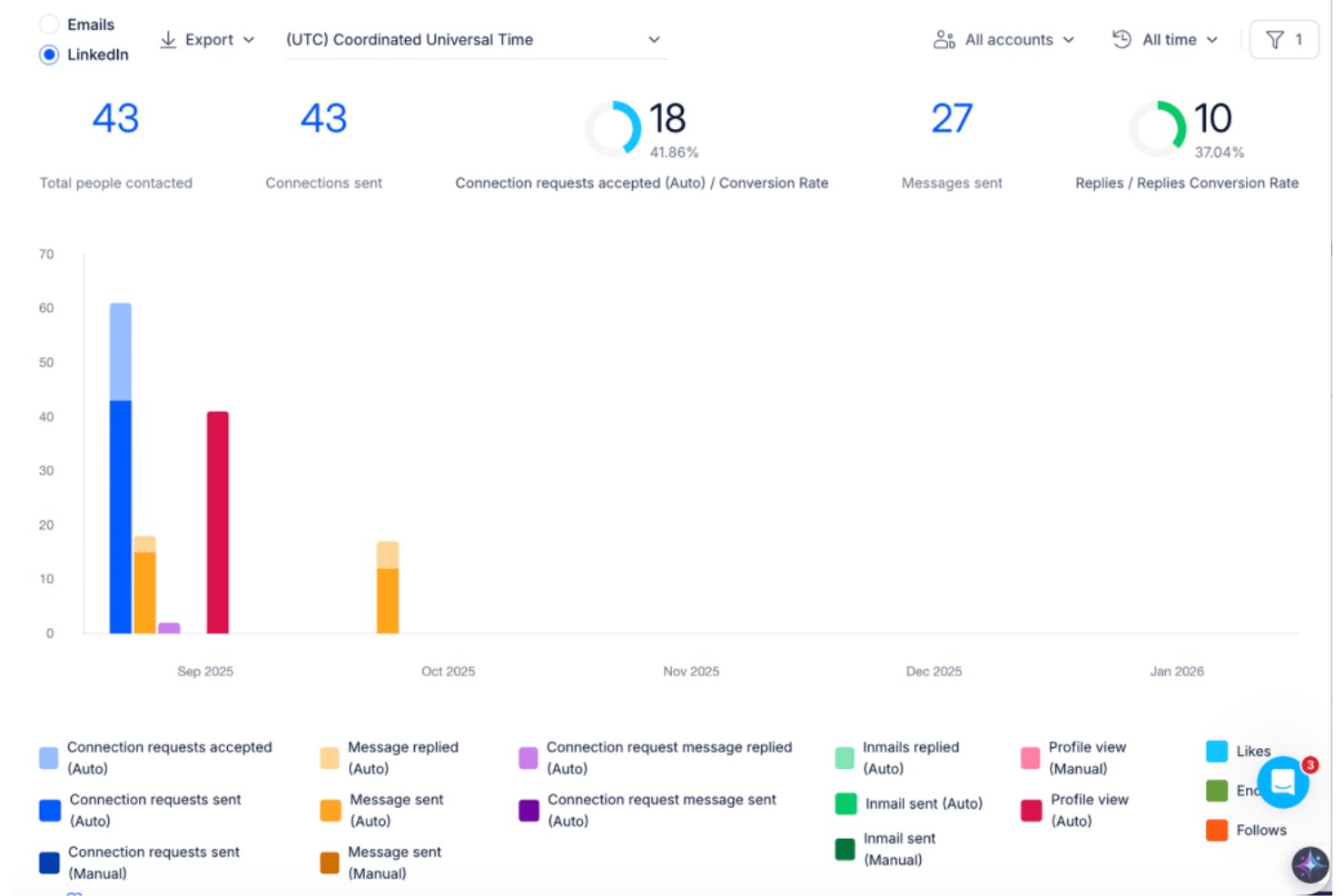This screenshot has width=1344, height=896.
Task: Click the red Profile view bar in Sep 2025
Action: coord(218,522)
